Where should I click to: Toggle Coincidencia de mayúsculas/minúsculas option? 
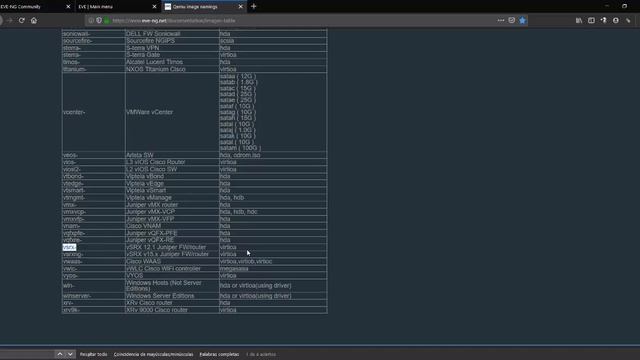point(153,354)
